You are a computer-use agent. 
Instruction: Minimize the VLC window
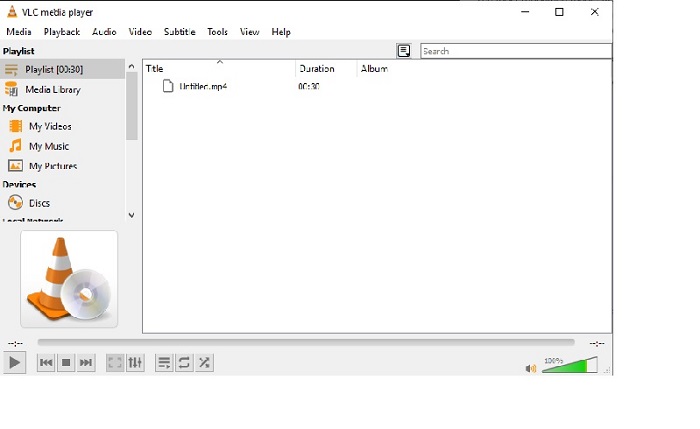(x=525, y=12)
